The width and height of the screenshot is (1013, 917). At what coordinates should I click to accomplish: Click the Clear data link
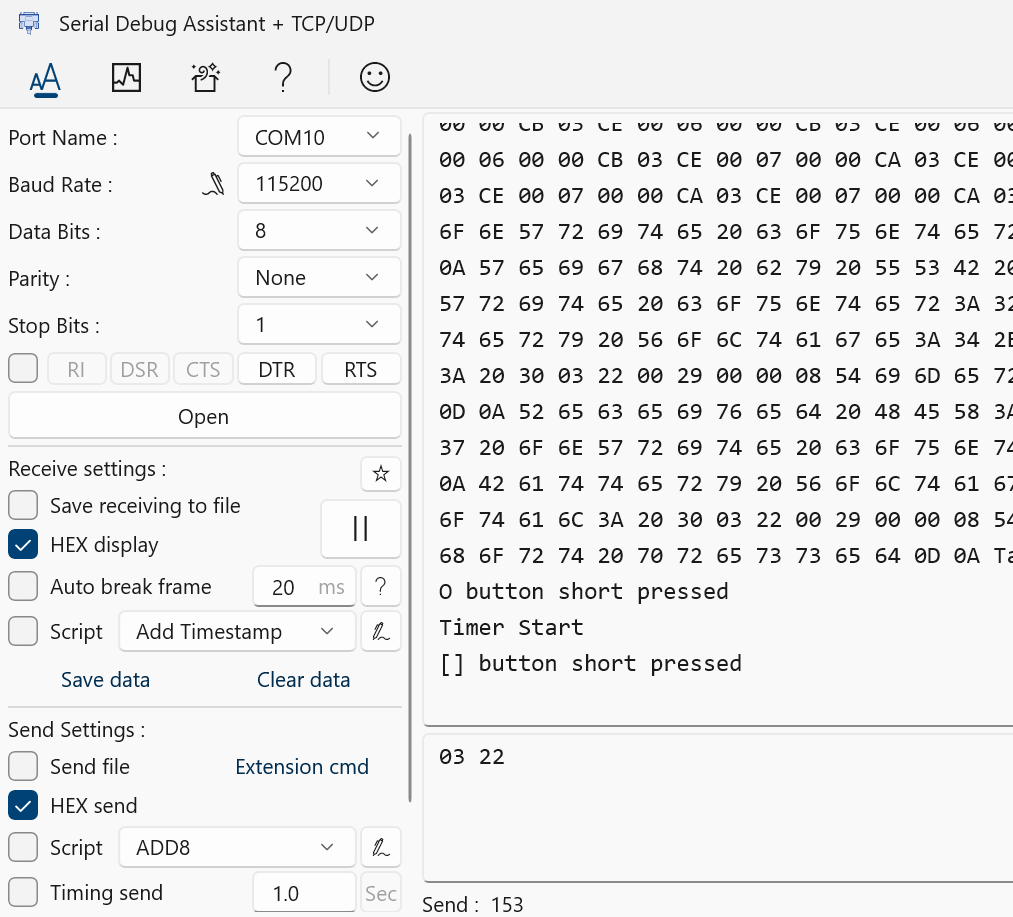tap(303, 680)
